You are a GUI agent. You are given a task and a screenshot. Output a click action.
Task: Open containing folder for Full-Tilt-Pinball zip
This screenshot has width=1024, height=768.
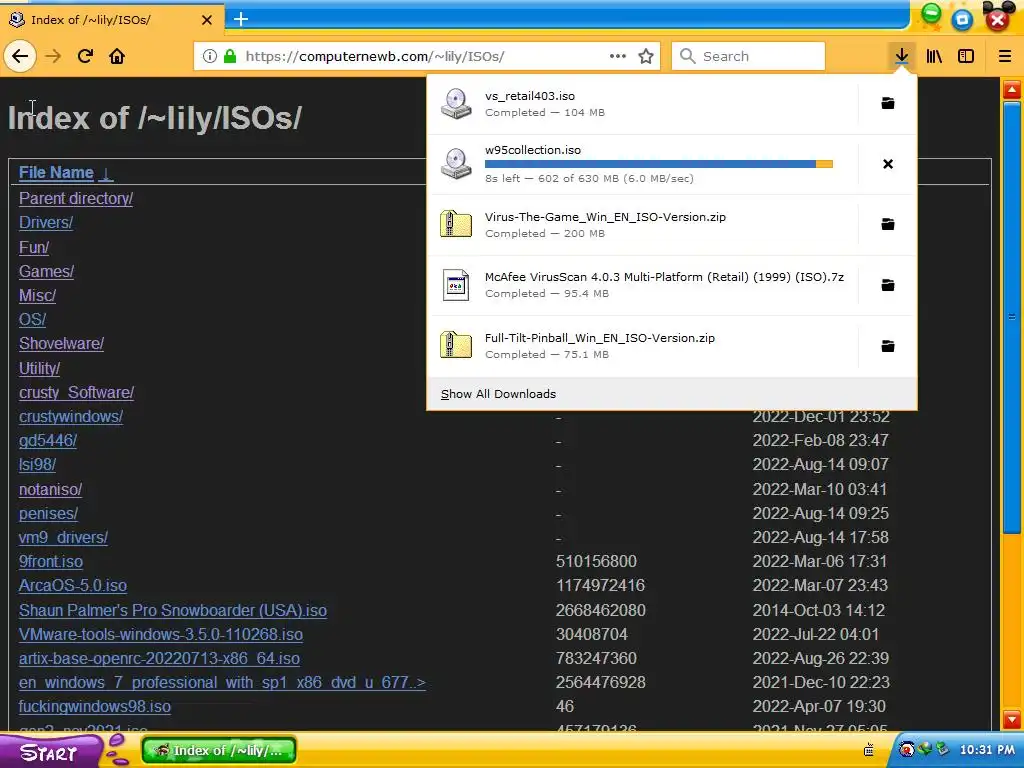888,346
